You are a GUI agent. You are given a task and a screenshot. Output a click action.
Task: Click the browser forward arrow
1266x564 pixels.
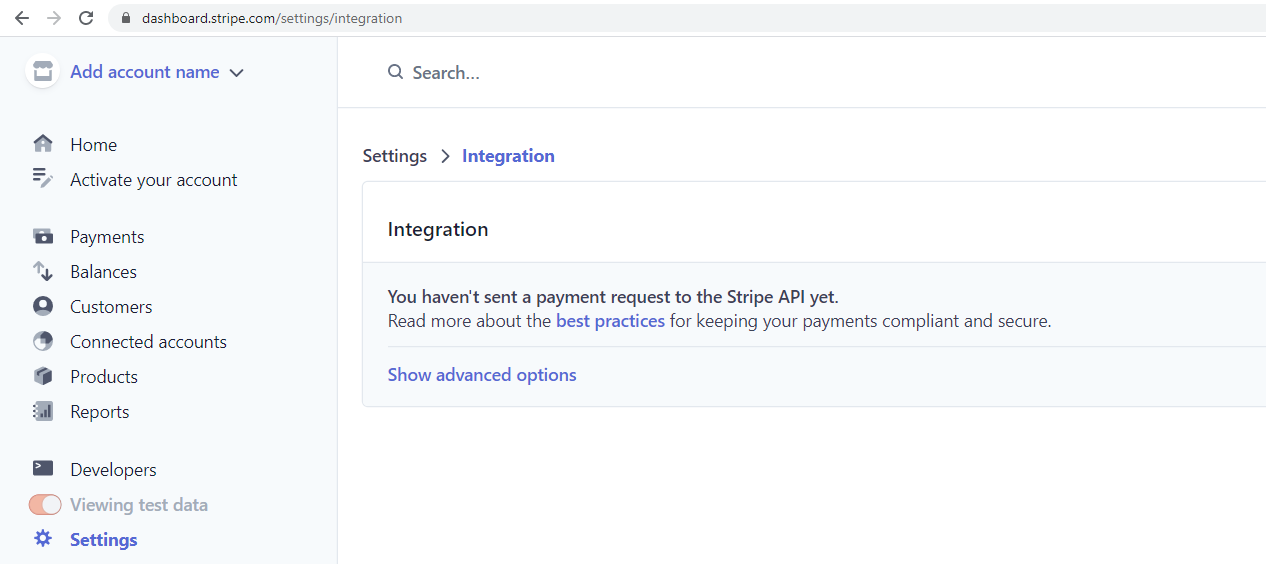pyautogui.click(x=54, y=18)
